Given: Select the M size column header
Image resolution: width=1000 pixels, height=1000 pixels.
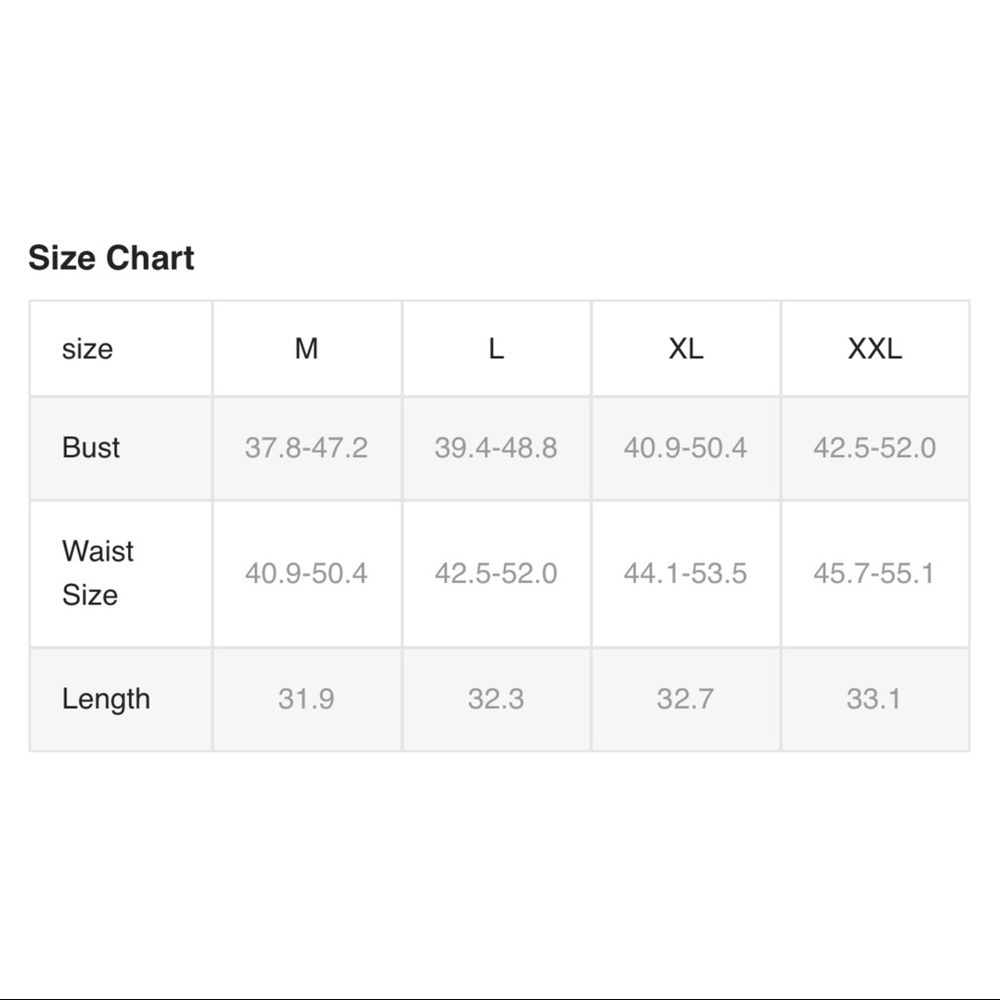Looking at the screenshot, I should point(306,349).
